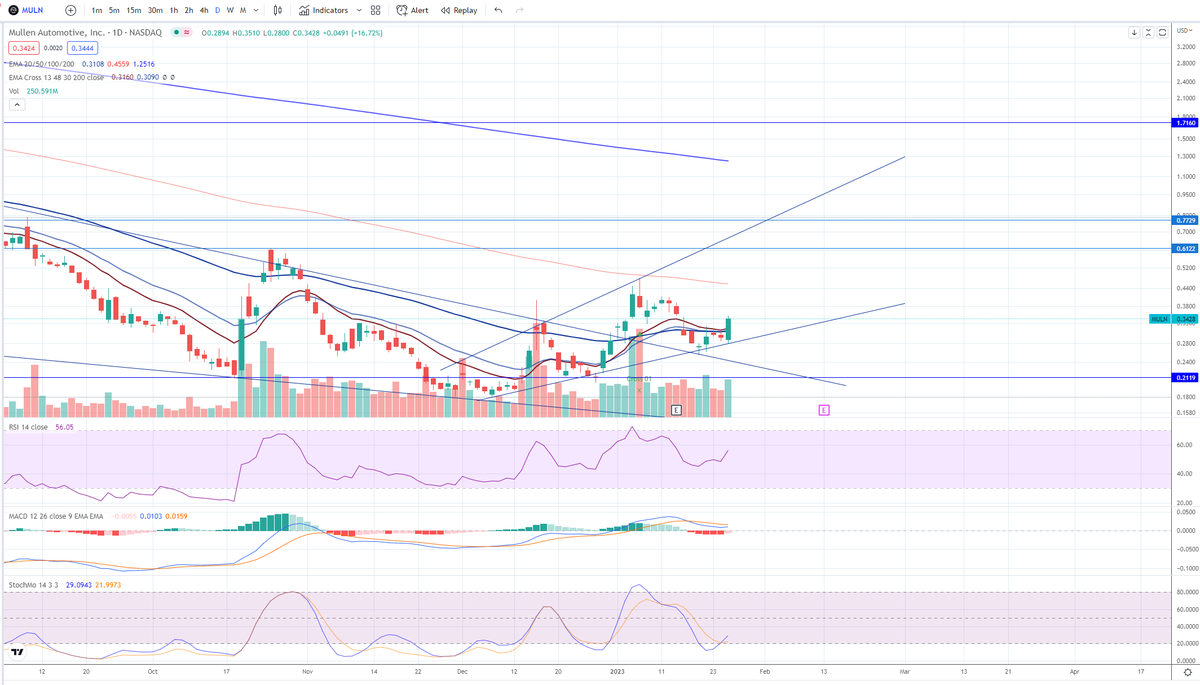Open the MULN symbol search
Screen dimensions: 1200x685
point(28,10)
